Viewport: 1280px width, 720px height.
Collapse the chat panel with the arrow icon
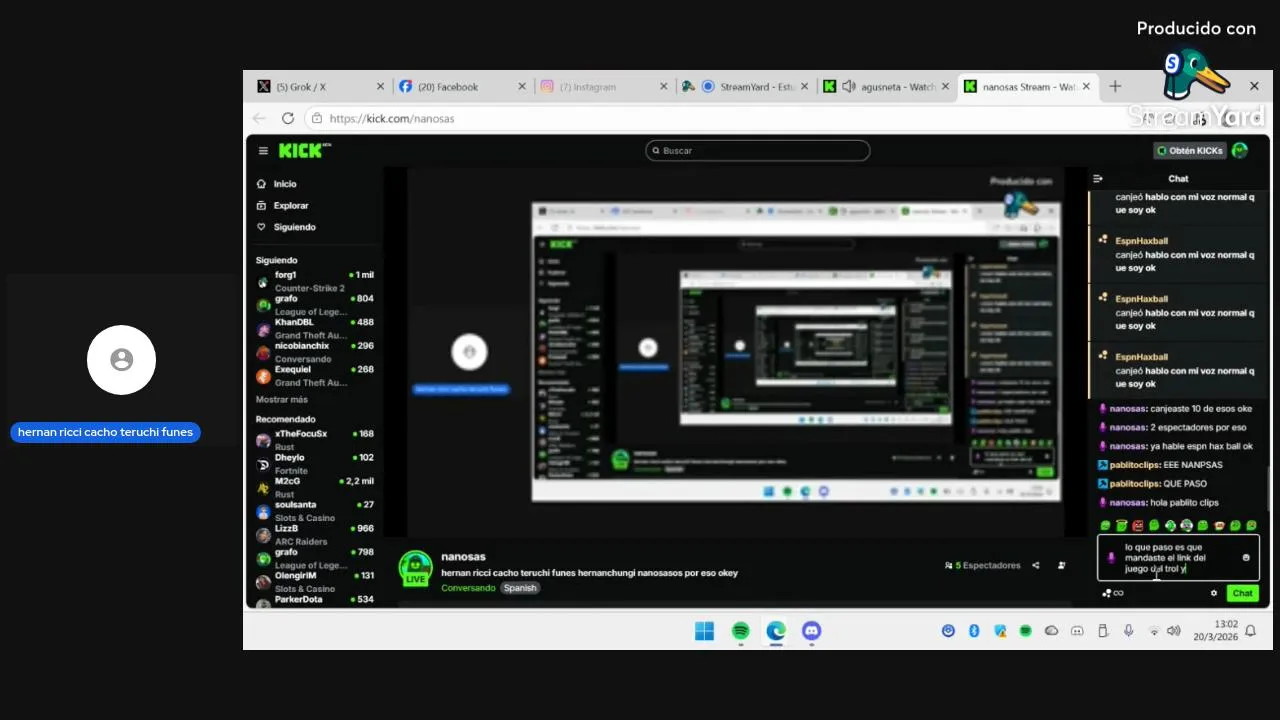[x=1098, y=179]
